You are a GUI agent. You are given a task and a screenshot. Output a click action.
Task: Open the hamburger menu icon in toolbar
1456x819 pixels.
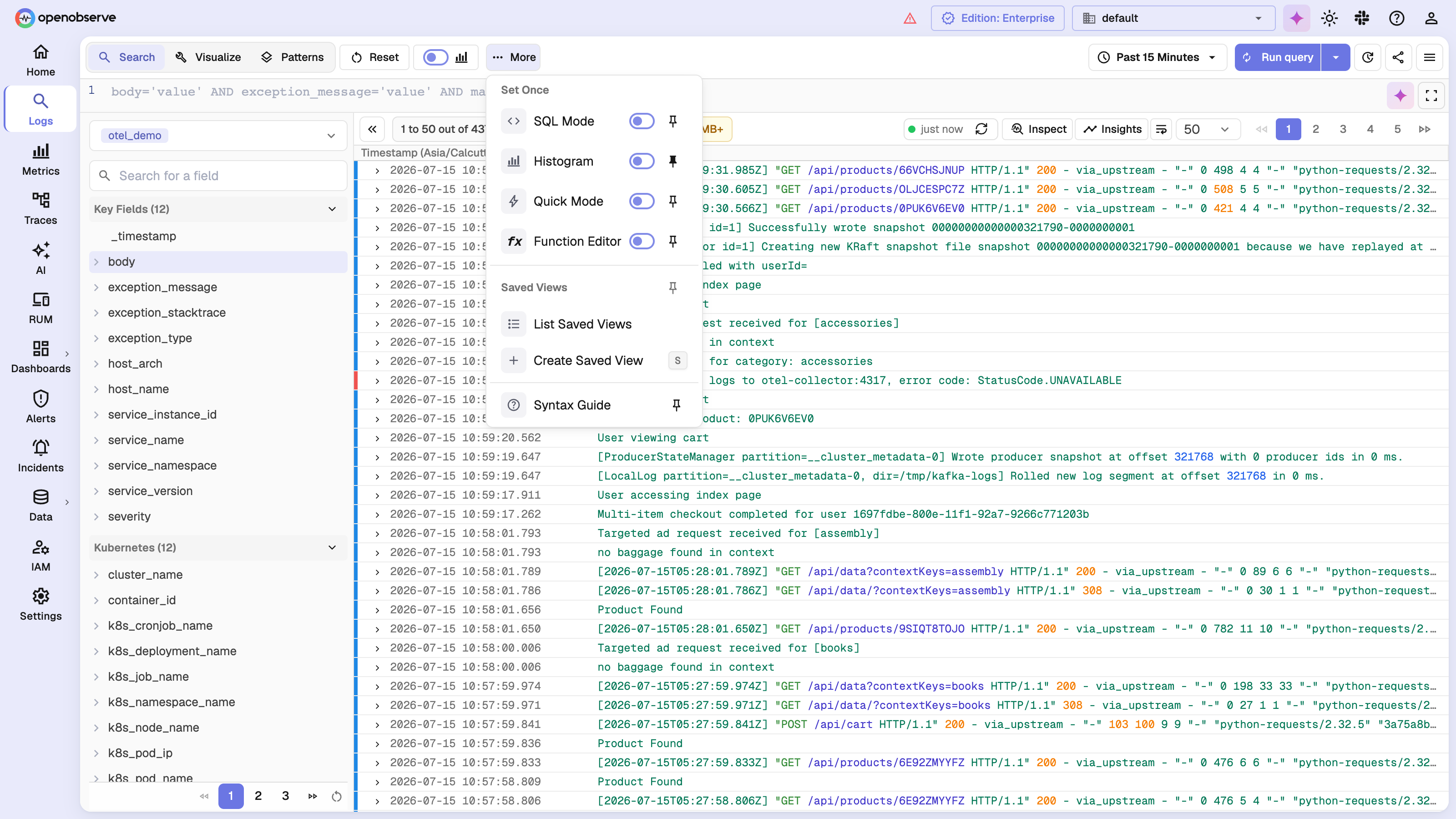pos(1430,57)
